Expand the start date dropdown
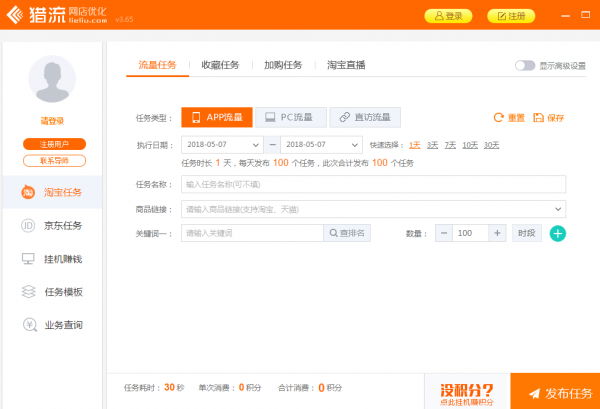Image resolution: width=600 pixels, height=409 pixels. tap(258, 145)
